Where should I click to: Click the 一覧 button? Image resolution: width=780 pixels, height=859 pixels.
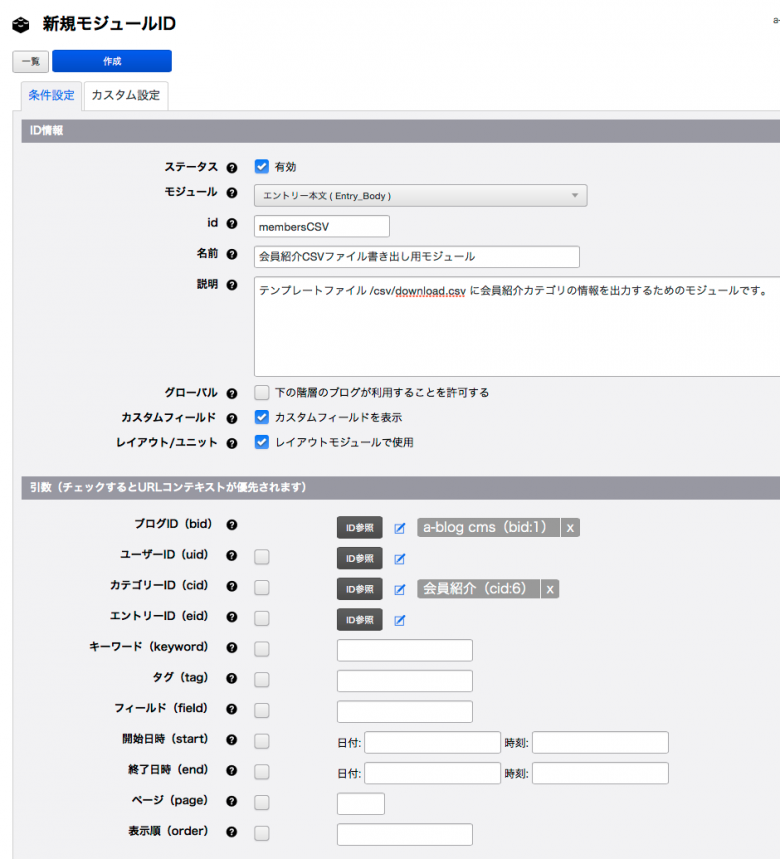pyautogui.click(x=30, y=62)
